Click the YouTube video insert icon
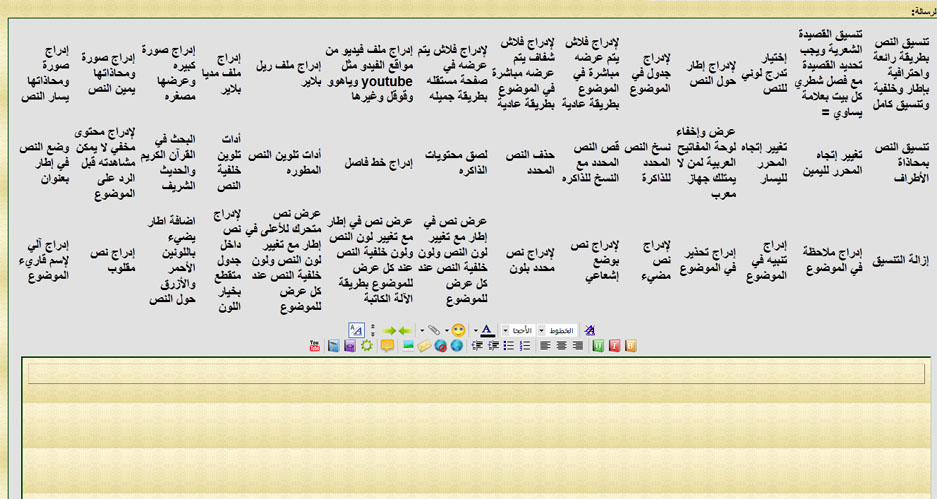 point(314,346)
